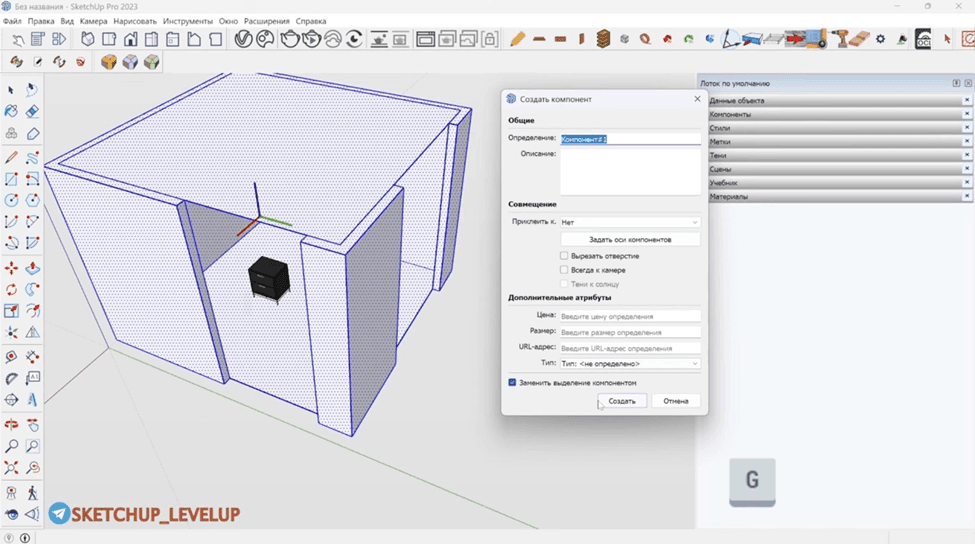This screenshot has width=975, height=544.
Task: Choose the Paint Bucket tool
Action: pyautogui.click(x=11, y=111)
